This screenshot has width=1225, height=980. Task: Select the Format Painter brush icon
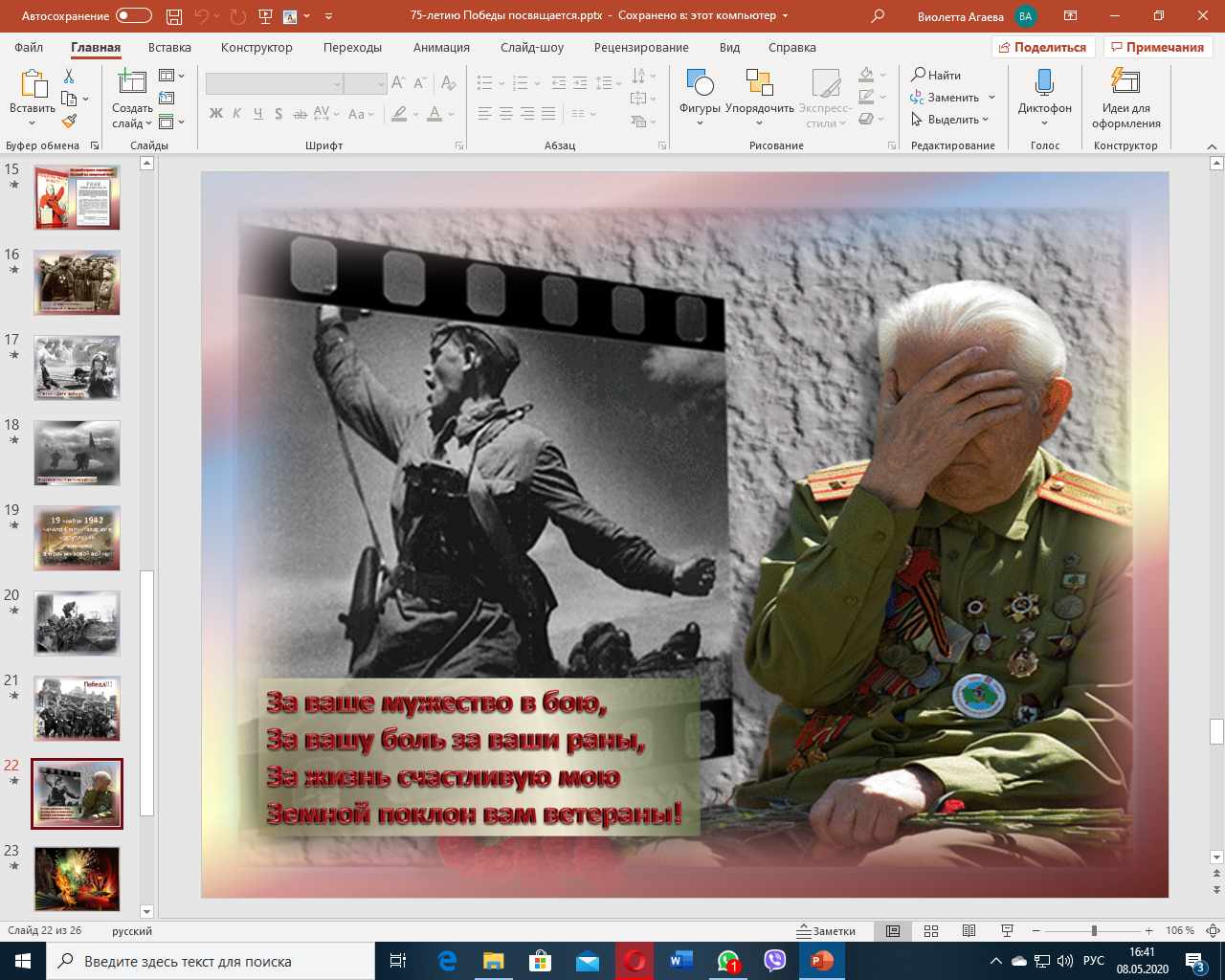[69, 122]
